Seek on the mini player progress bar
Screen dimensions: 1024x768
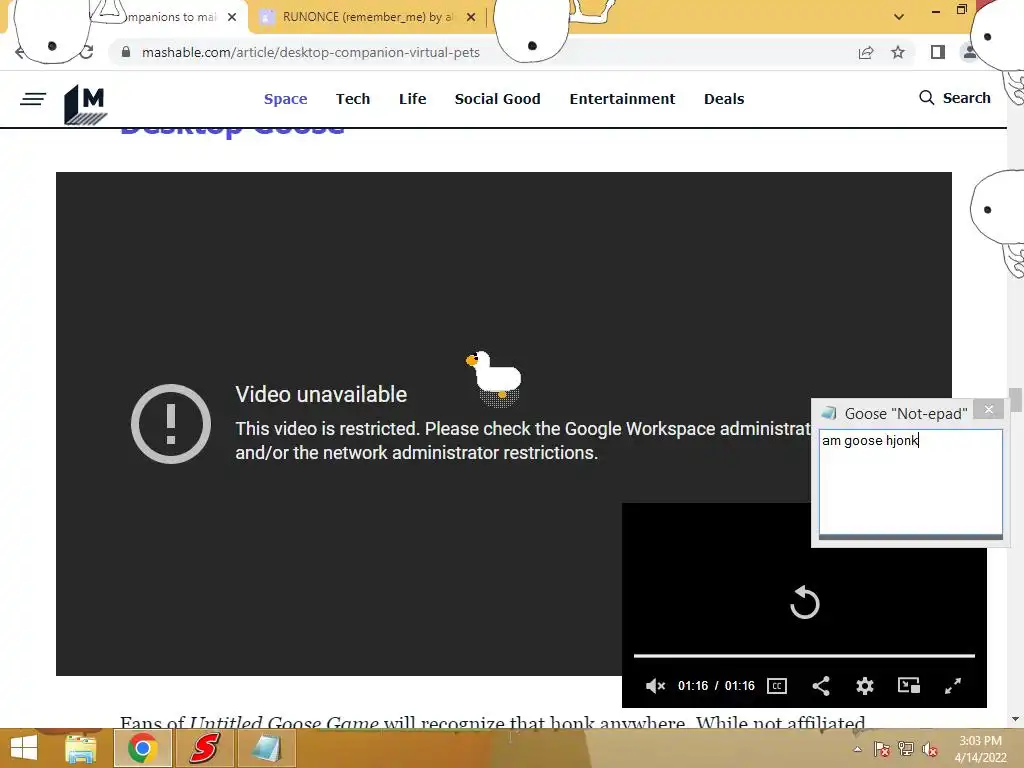805,655
